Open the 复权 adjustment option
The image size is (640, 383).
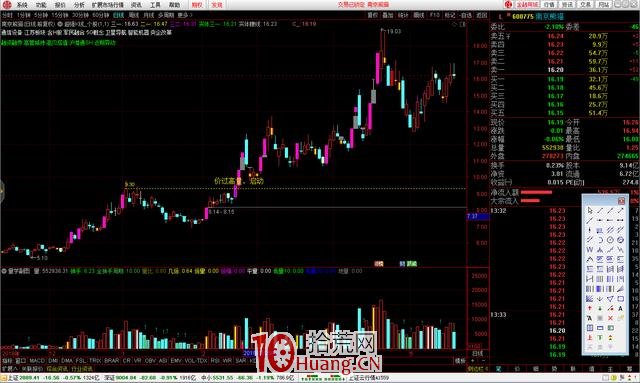click(x=373, y=15)
